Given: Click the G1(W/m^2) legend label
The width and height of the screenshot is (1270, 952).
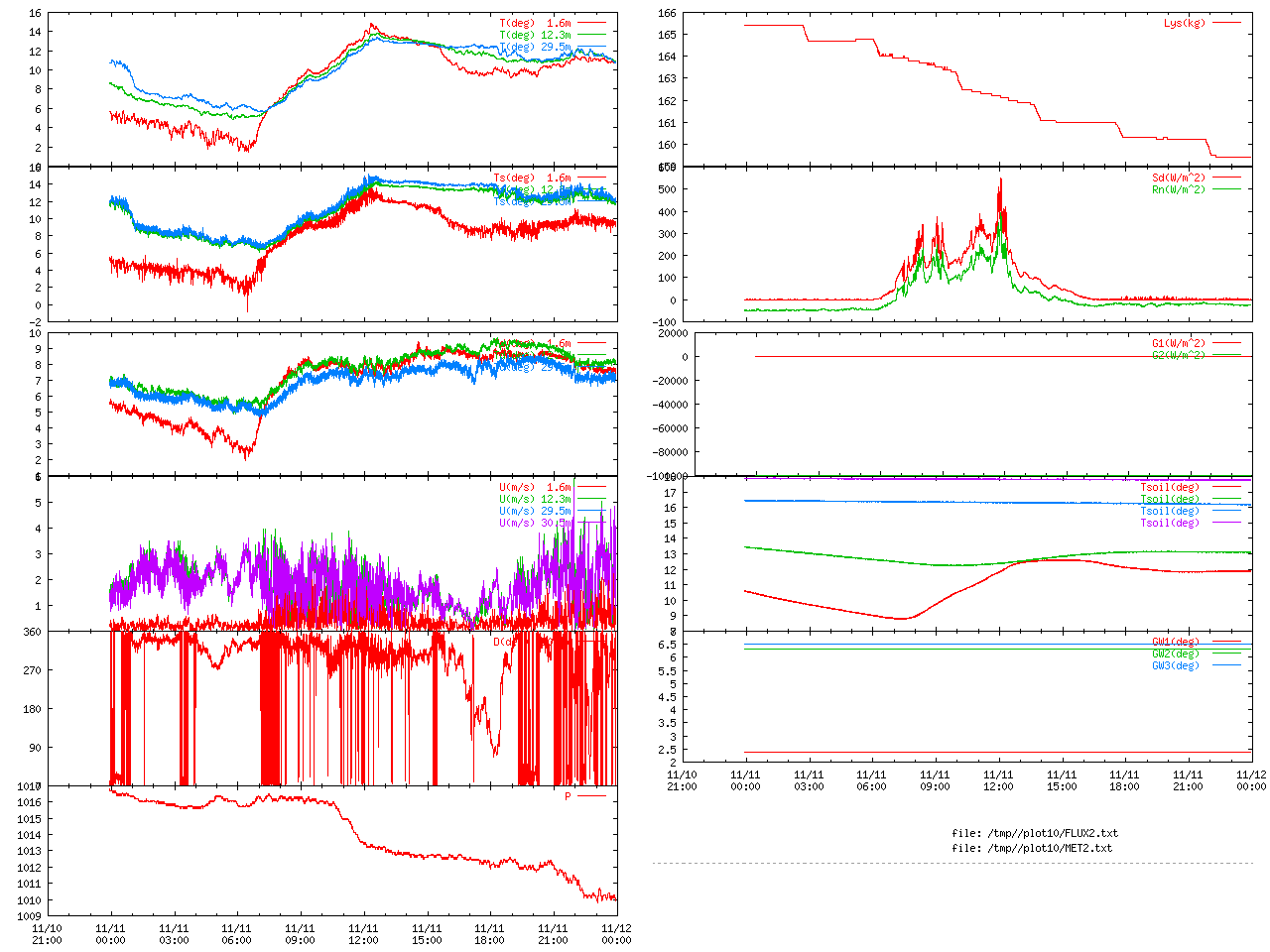Looking at the screenshot, I should tap(1178, 344).
